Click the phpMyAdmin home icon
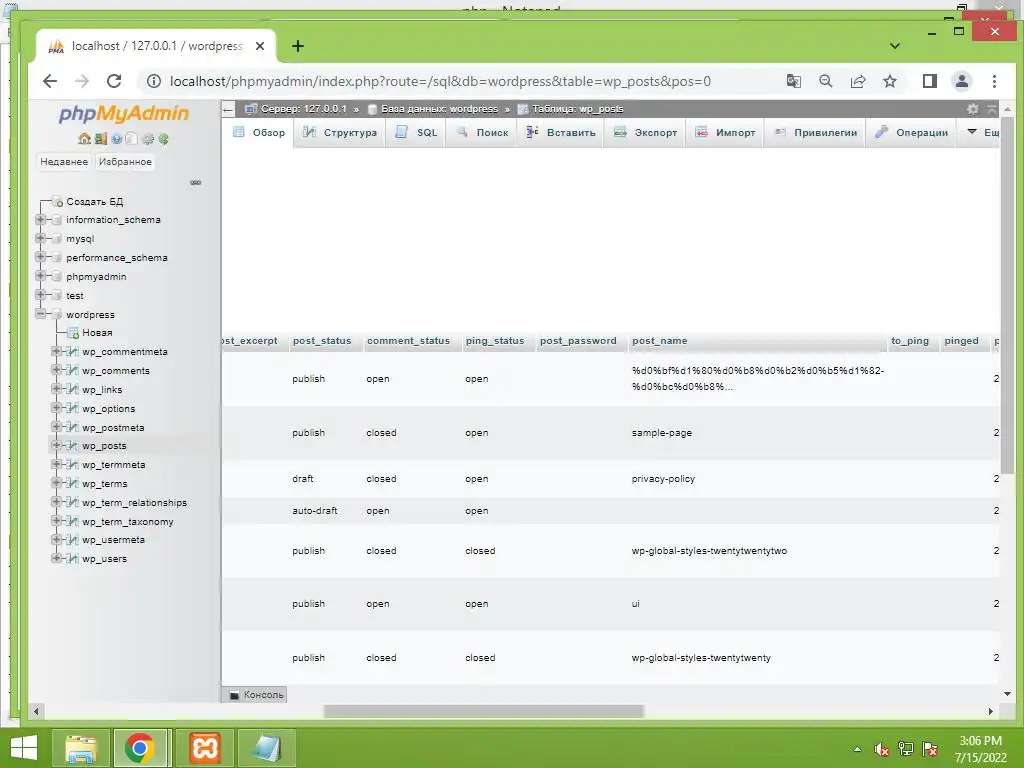Viewport: 1024px width, 768px height. [84, 138]
